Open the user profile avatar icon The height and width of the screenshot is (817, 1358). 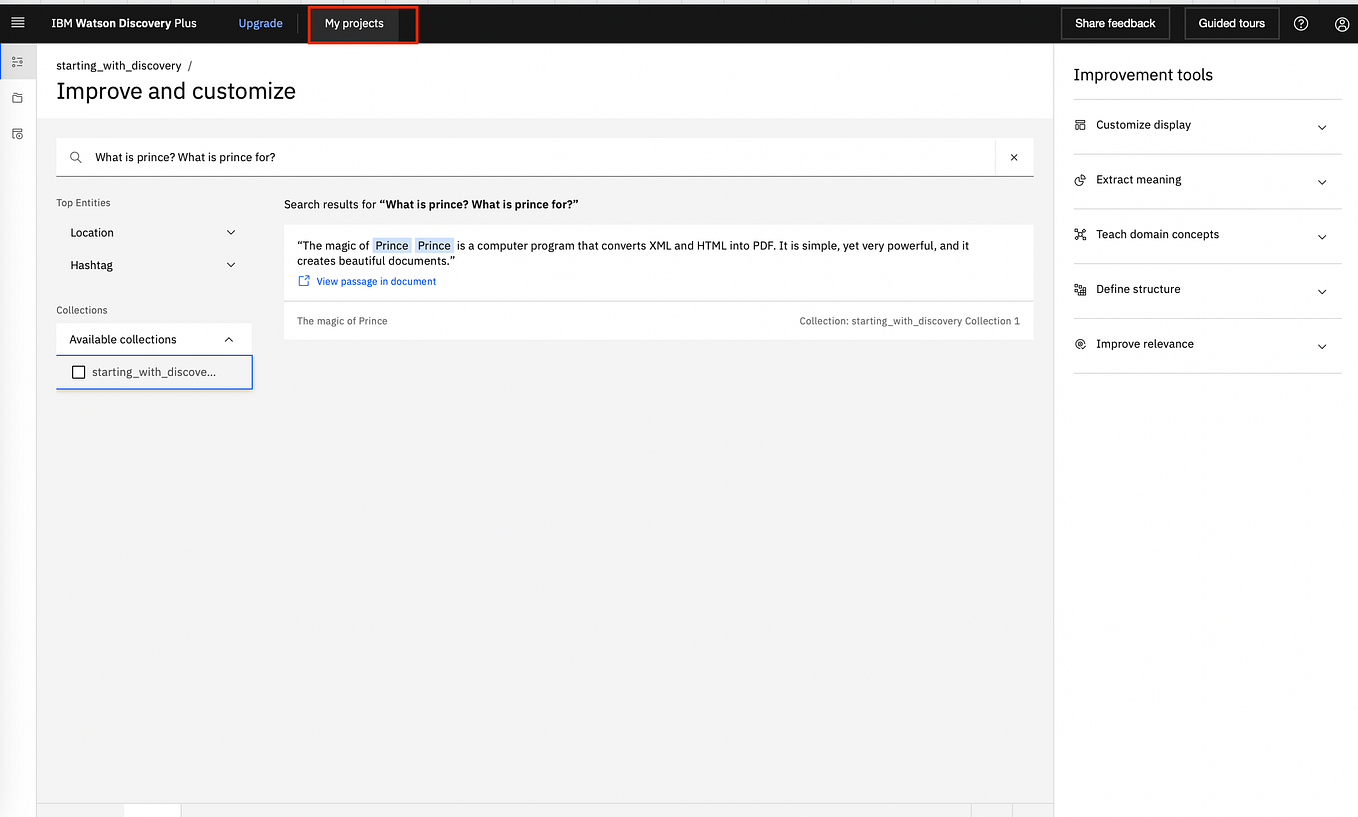tap(1342, 24)
